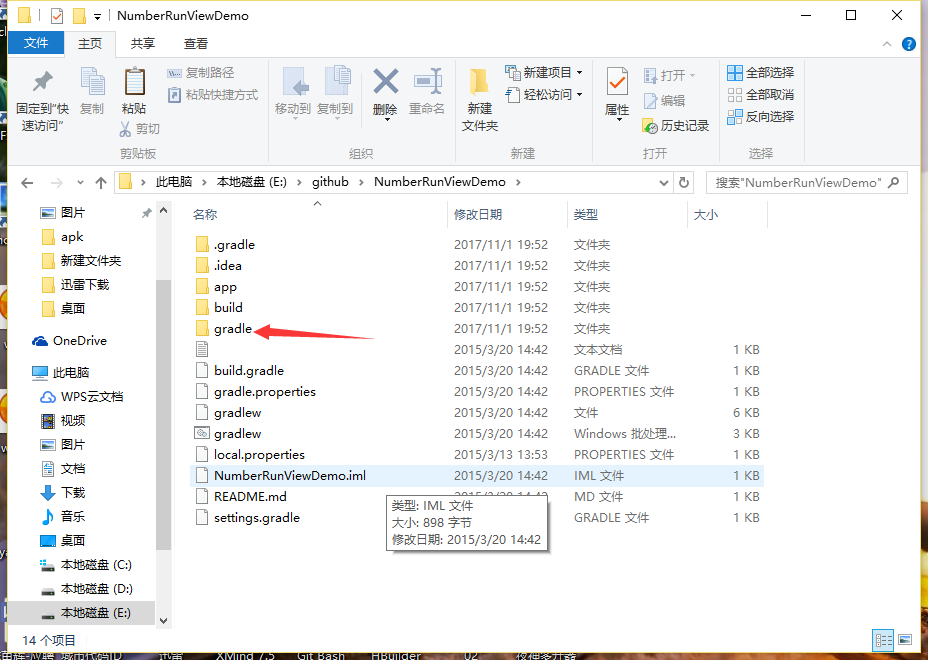Image resolution: width=928 pixels, height=660 pixels.
Task: Open recent locations dropdown arrow
Action: point(80,183)
